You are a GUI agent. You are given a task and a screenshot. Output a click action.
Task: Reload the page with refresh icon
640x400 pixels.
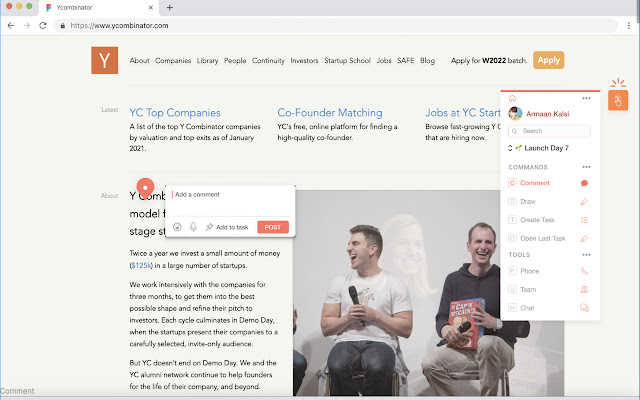[43, 25]
